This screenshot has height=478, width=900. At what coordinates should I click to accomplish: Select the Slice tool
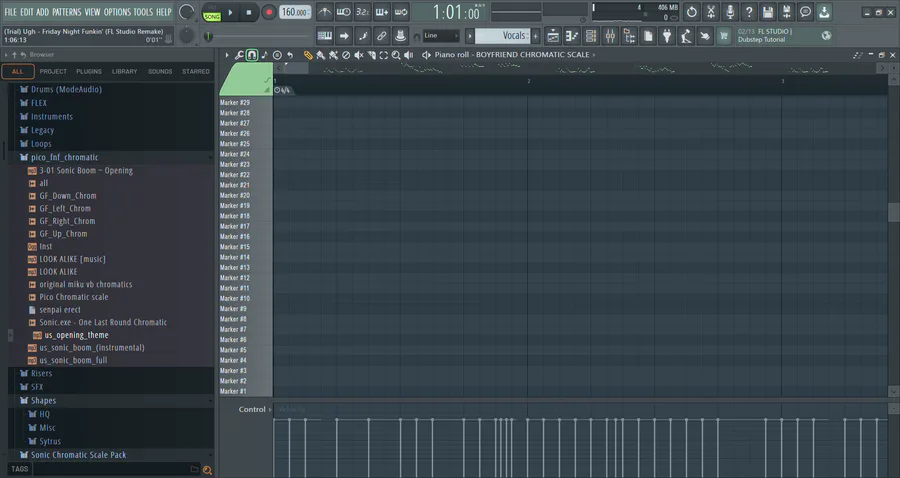click(x=371, y=55)
